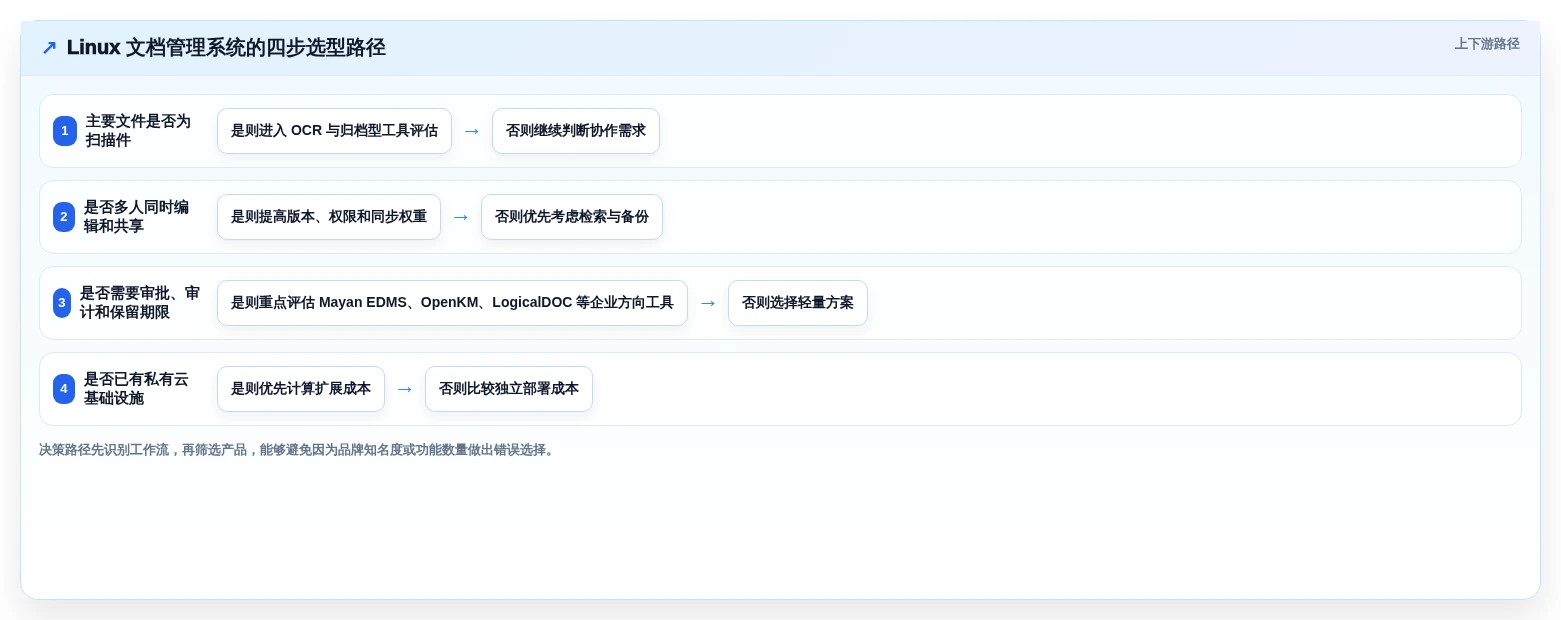This screenshot has width=1561, height=620.
Task: Click the footer note starting 决策路径先识别工作流
Action: tap(297, 450)
